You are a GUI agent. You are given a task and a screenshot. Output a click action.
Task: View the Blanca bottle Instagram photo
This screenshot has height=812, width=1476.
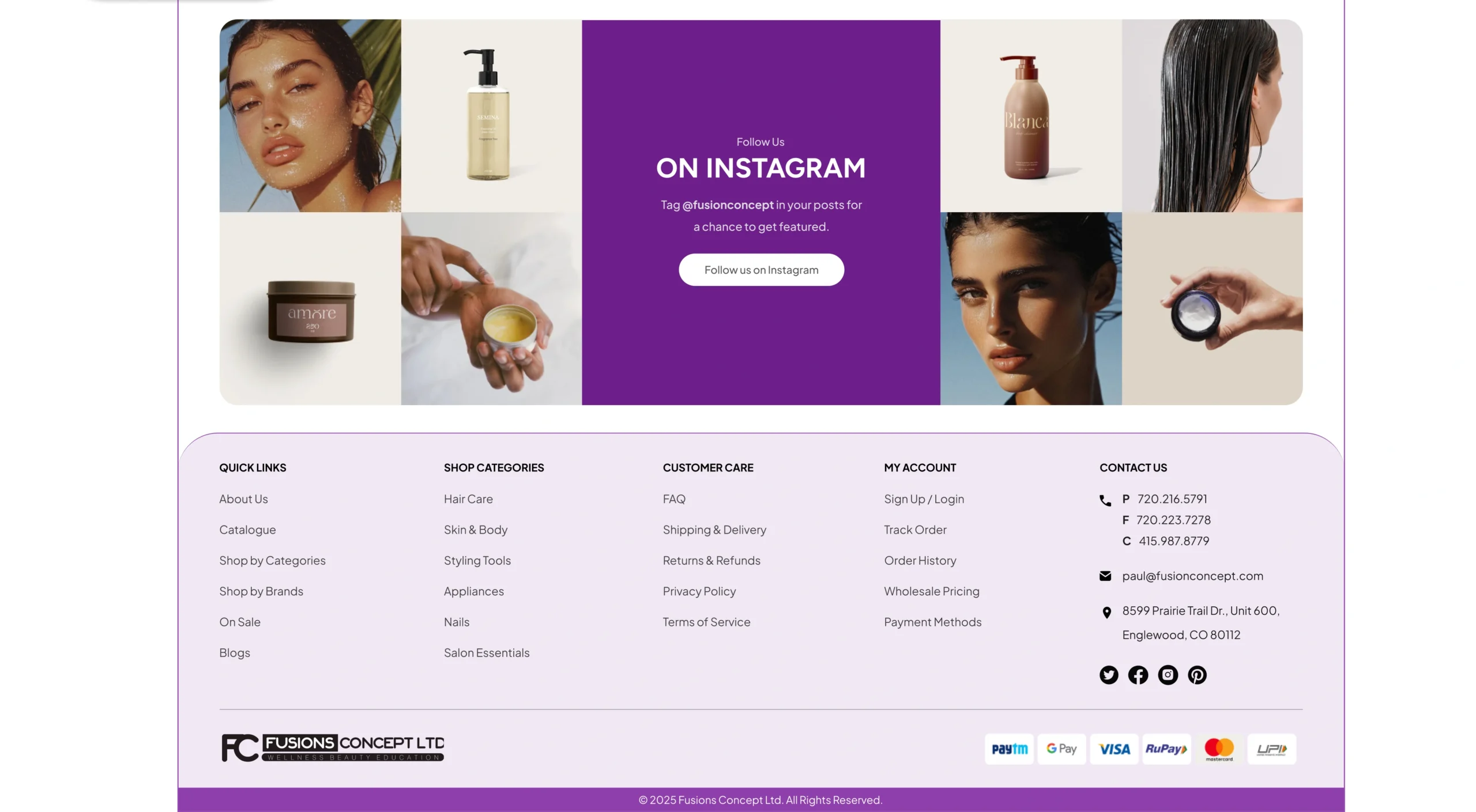click(1031, 116)
